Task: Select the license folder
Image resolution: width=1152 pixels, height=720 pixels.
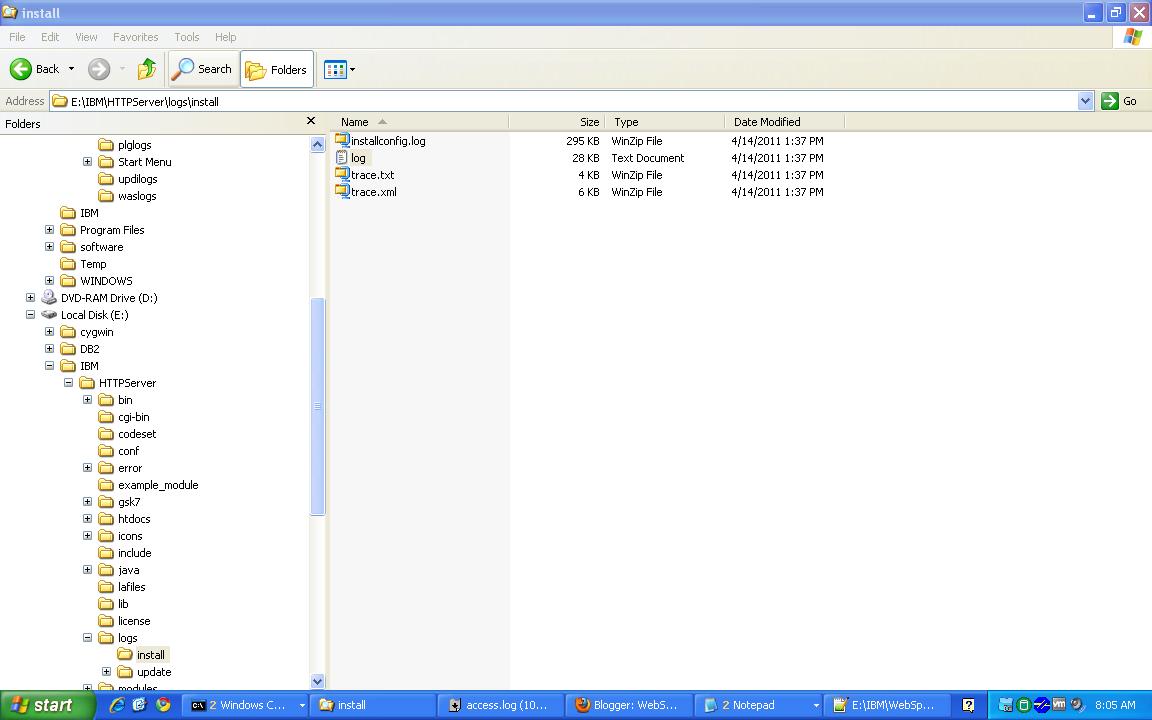Action: 124,621
